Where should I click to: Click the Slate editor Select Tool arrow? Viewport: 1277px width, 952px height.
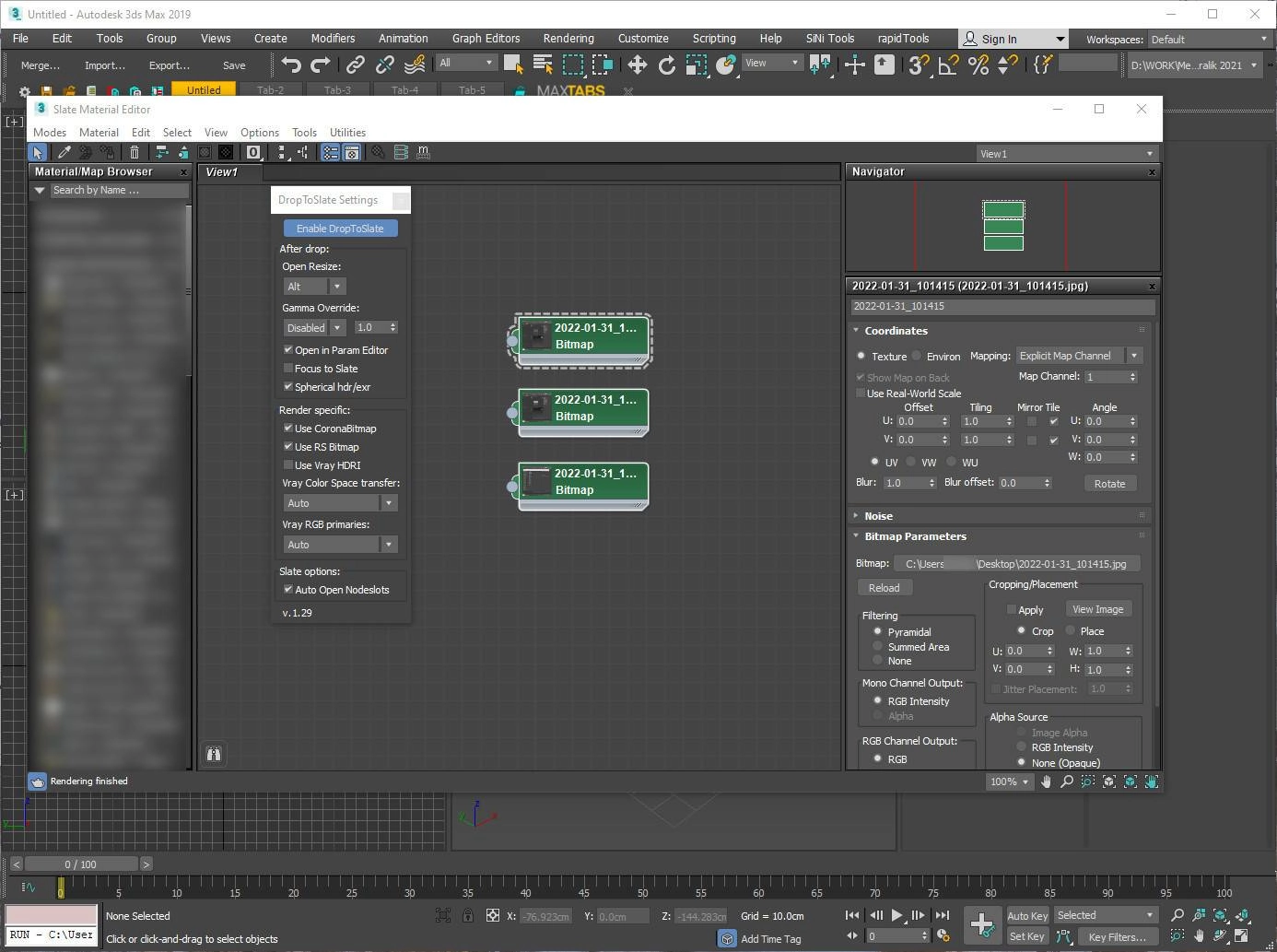(37, 152)
